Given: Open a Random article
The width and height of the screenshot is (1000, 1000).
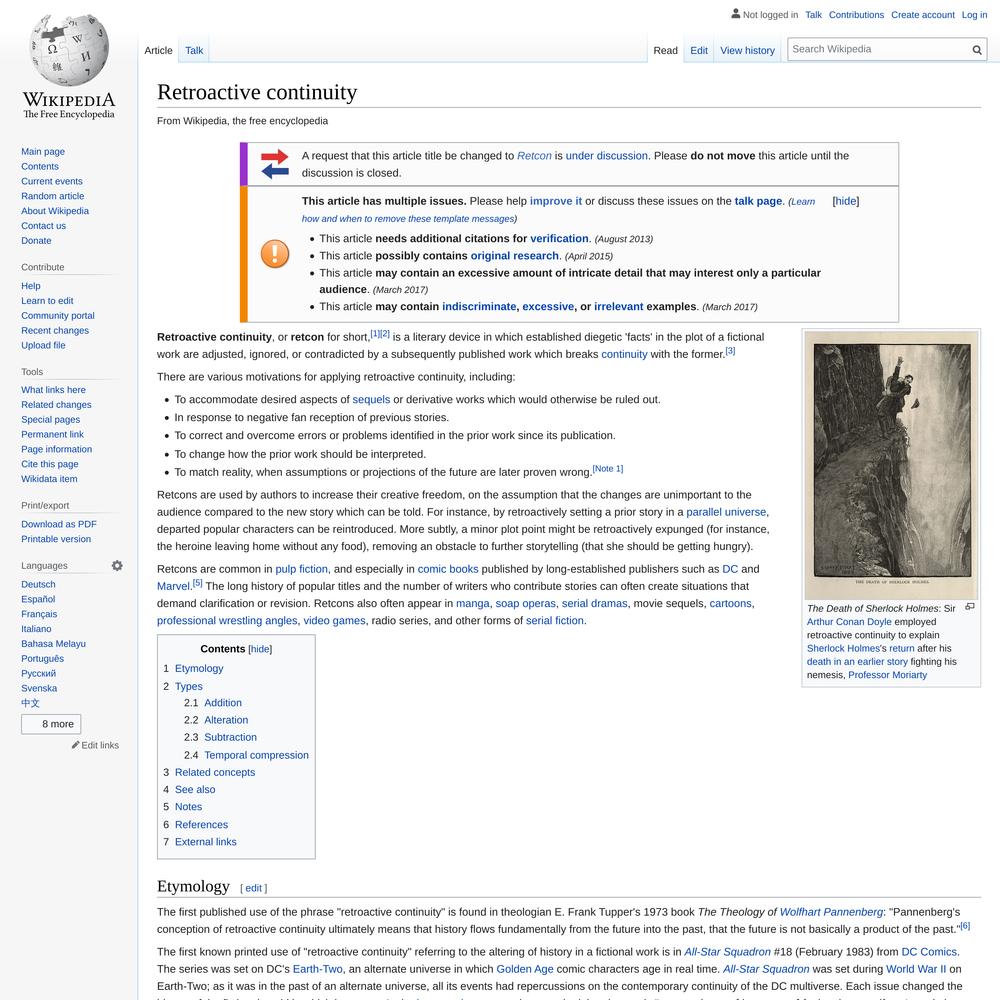Looking at the screenshot, I should click(x=52, y=196).
